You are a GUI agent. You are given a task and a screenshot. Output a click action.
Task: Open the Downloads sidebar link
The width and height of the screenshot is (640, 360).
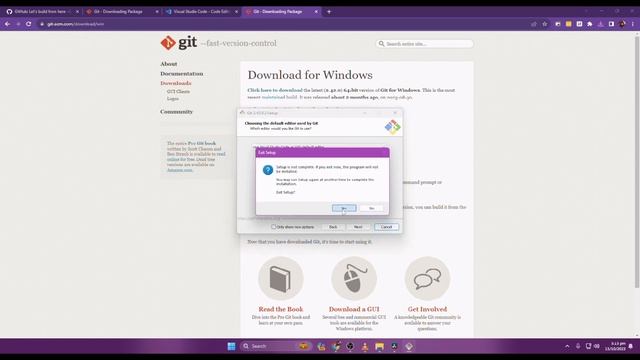(x=176, y=83)
